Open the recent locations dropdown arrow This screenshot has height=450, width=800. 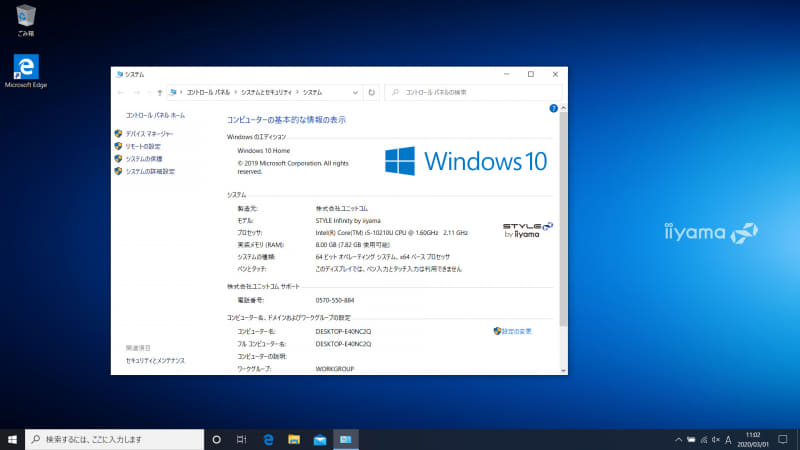[148, 92]
